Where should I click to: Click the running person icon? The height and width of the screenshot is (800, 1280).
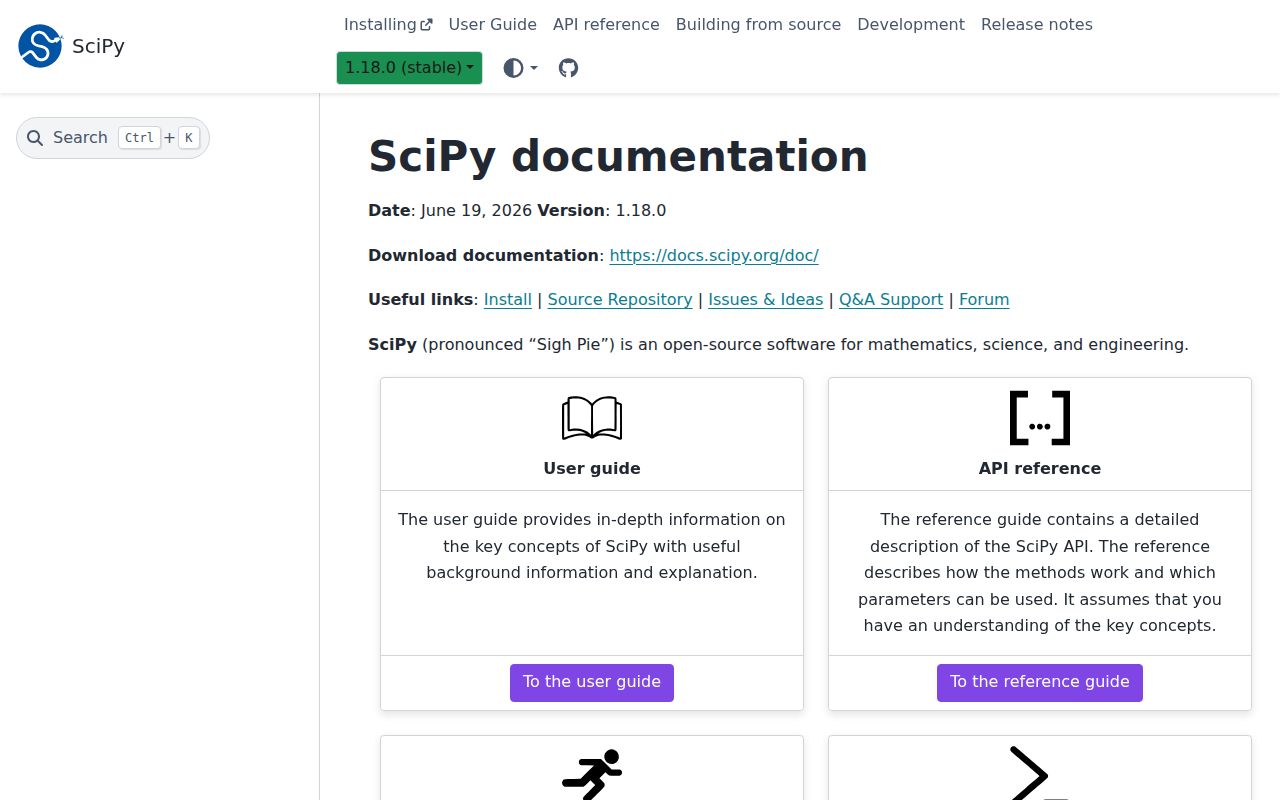[x=592, y=774]
